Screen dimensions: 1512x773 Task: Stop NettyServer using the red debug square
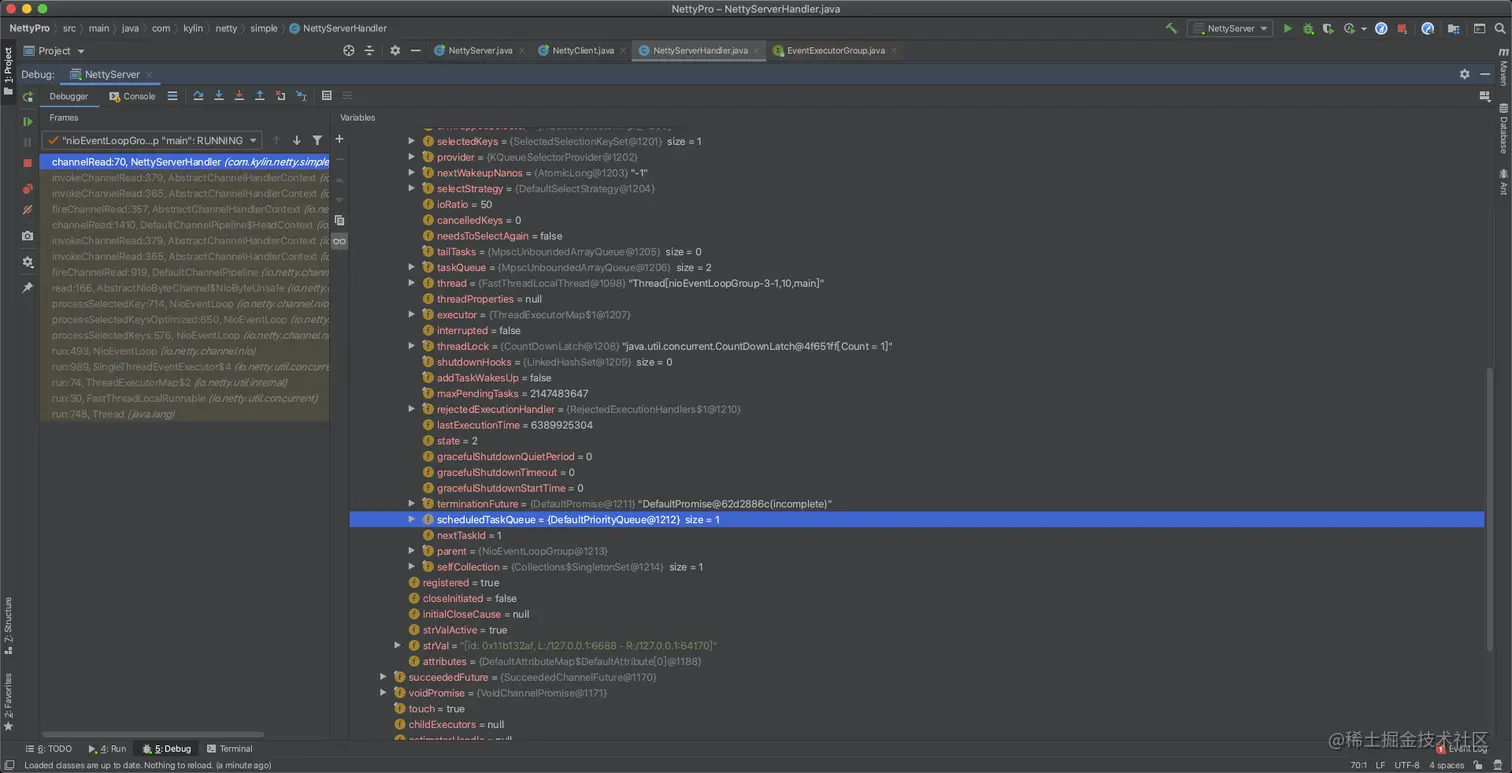(27, 163)
